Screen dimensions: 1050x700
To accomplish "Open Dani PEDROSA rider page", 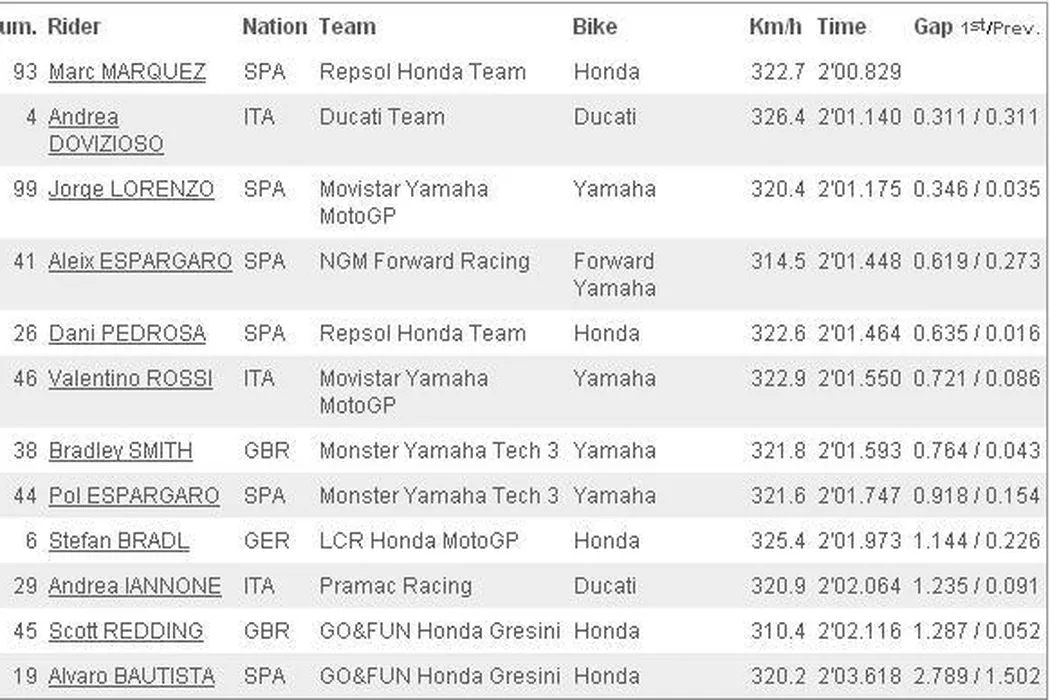I will 127,334.
